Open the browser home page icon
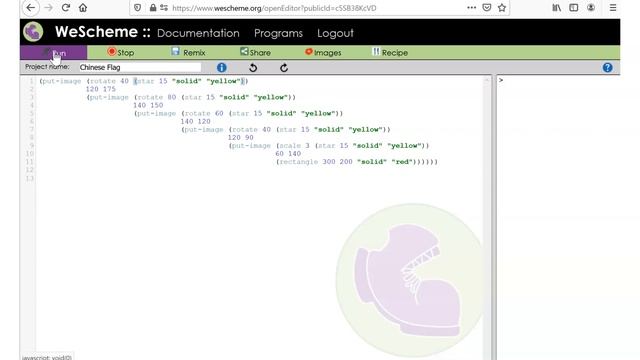 tap(83, 8)
